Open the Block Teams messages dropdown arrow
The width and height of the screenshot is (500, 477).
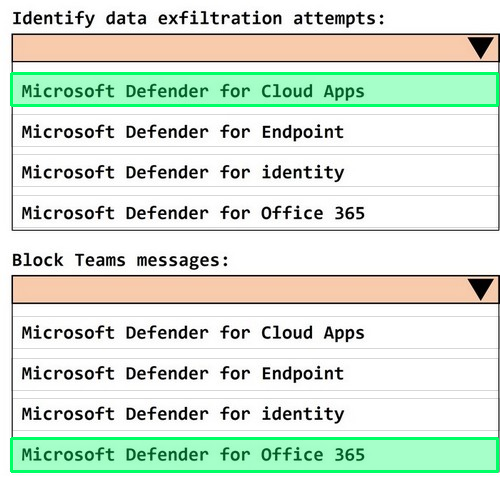[x=480, y=290]
